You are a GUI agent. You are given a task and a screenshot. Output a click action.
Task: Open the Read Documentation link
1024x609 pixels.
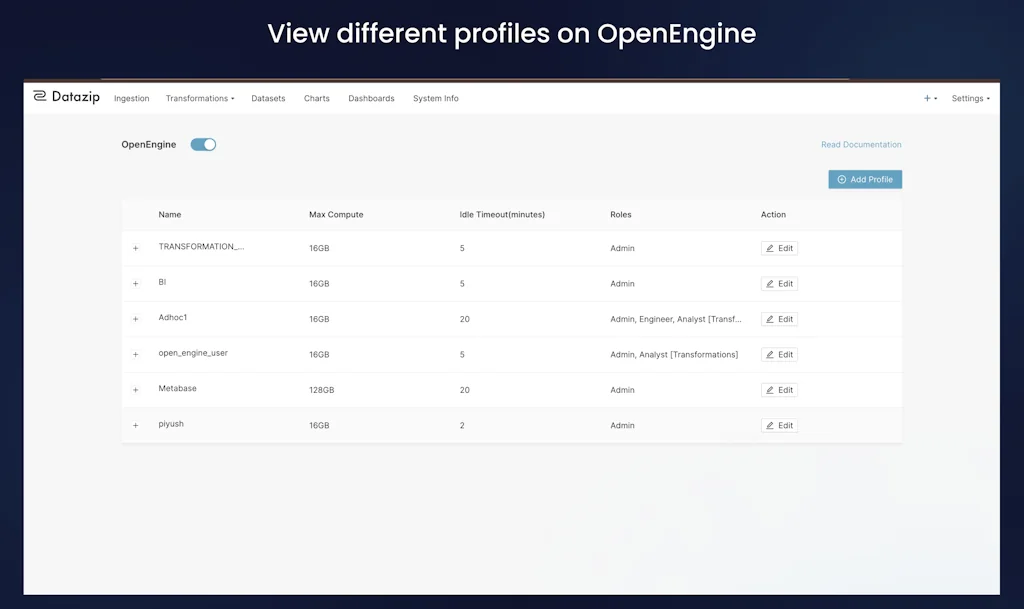(861, 144)
